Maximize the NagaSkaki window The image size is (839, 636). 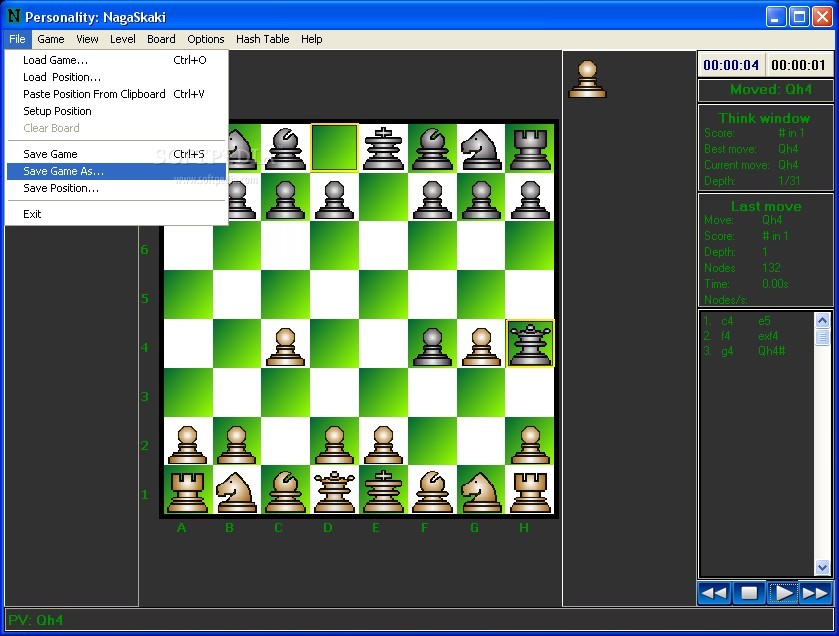(x=799, y=17)
